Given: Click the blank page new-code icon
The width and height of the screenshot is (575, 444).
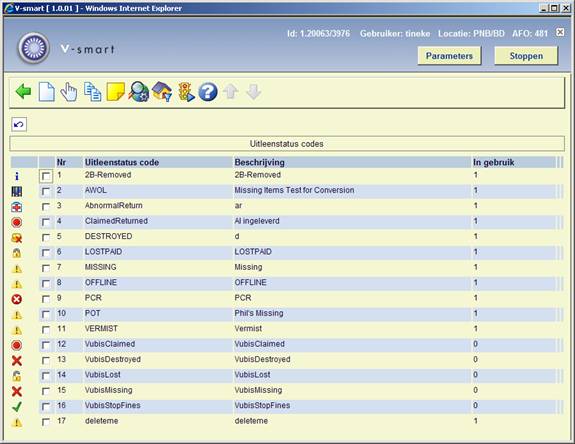Looking at the screenshot, I should (47, 92).
